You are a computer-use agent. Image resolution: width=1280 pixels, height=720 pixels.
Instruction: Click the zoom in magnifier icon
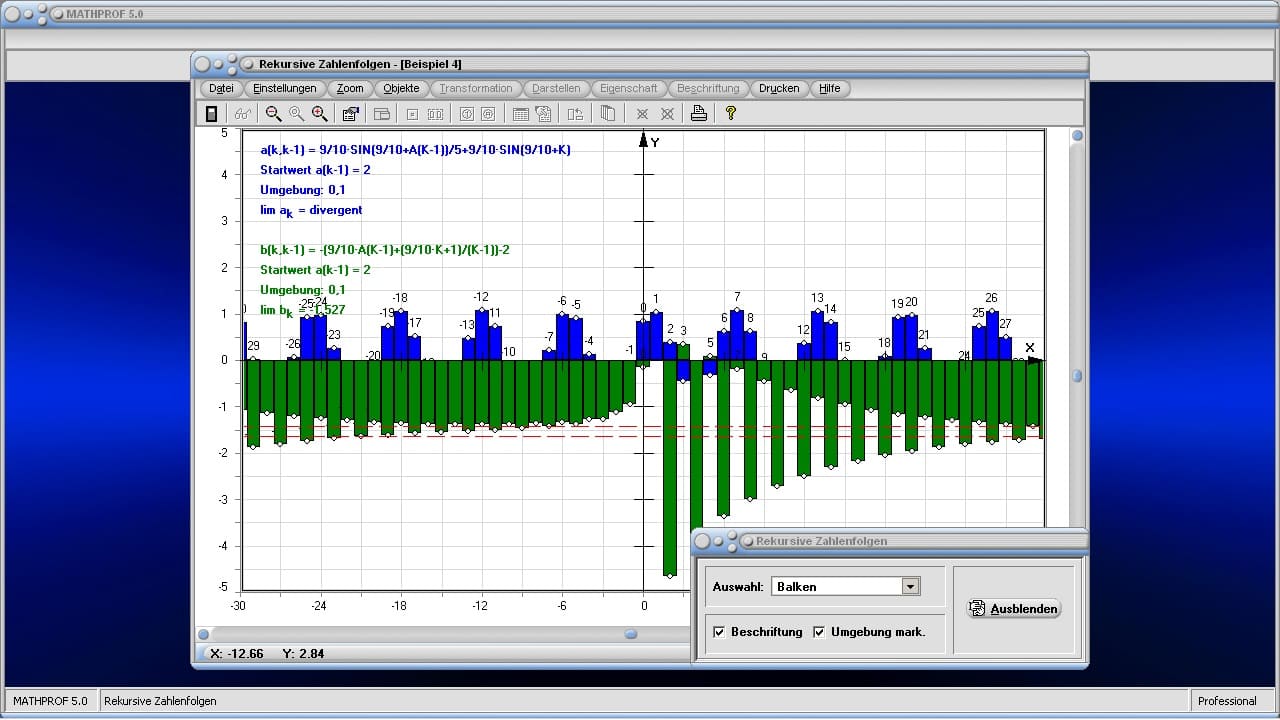[319, 114]
